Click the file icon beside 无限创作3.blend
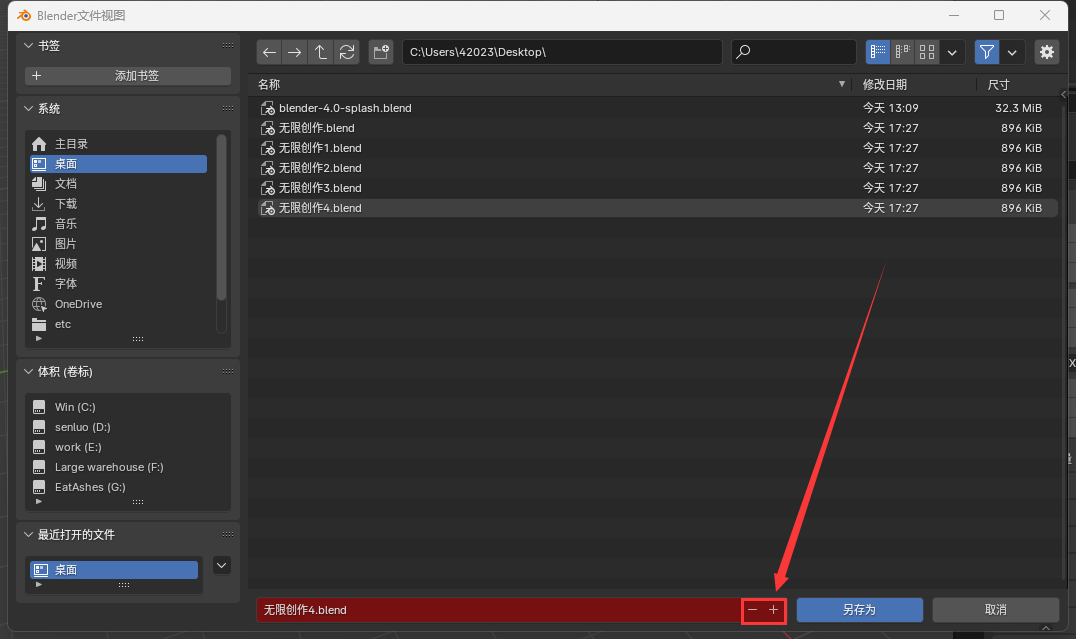 tap(268, 187)
